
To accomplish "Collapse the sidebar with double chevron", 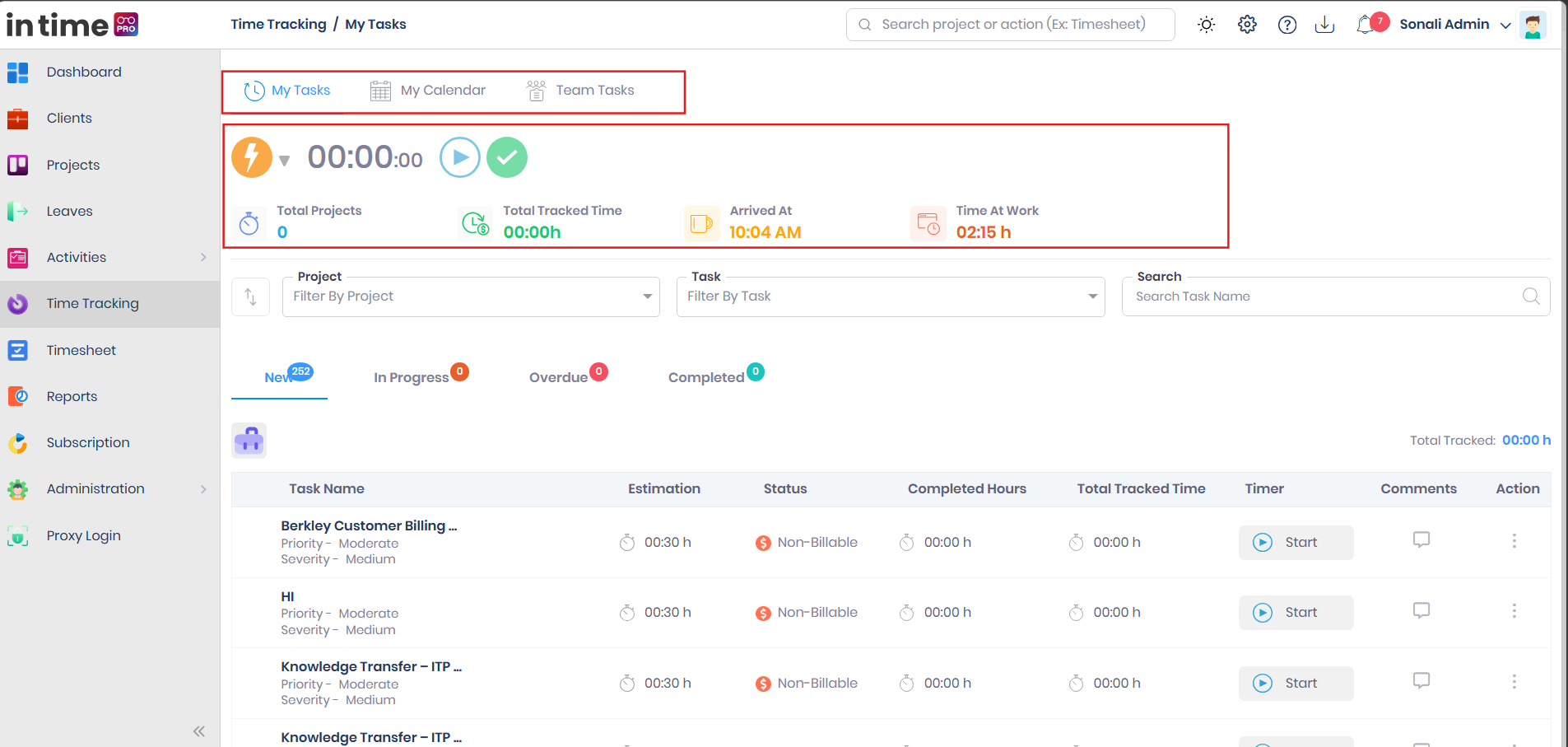I will tap(198, 731).
